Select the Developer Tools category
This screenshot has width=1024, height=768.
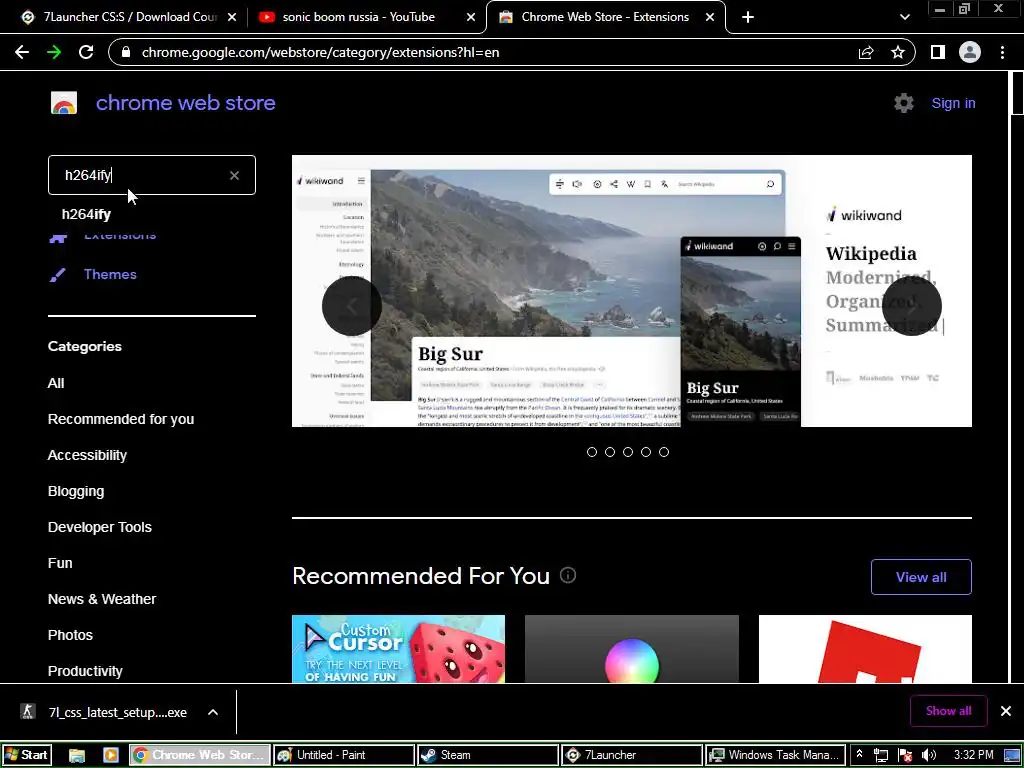pos(99,527)
